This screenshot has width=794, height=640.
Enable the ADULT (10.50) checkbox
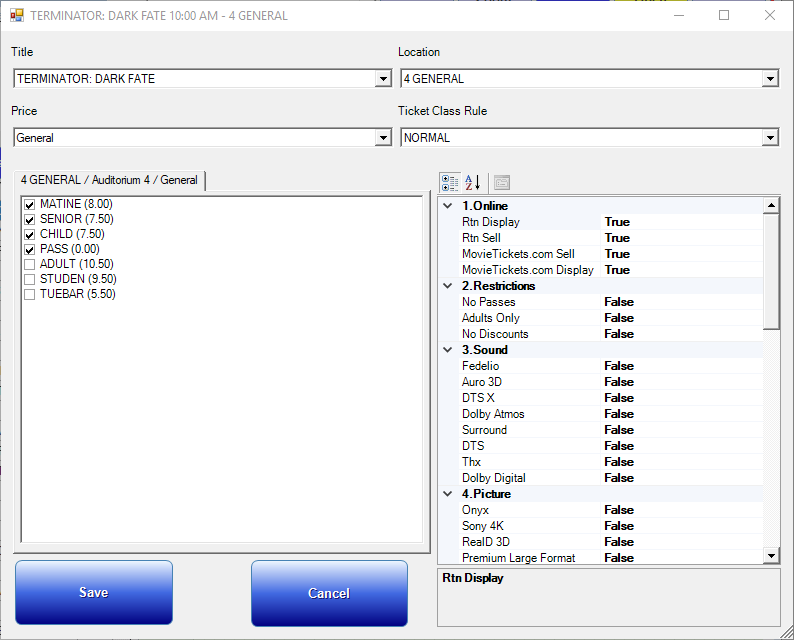pos(29,264)
